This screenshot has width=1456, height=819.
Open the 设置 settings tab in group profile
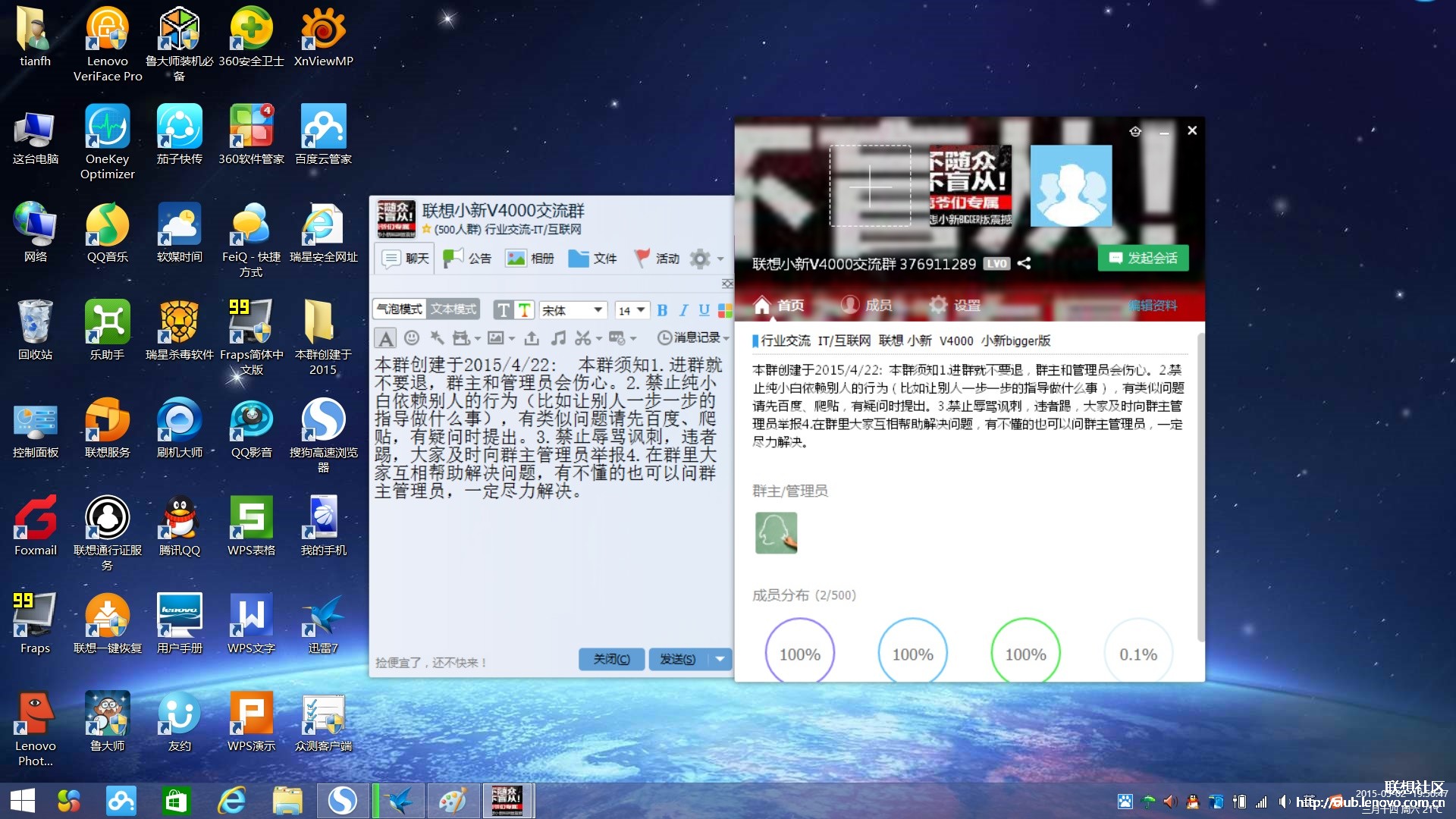click(x=955, y=305)
